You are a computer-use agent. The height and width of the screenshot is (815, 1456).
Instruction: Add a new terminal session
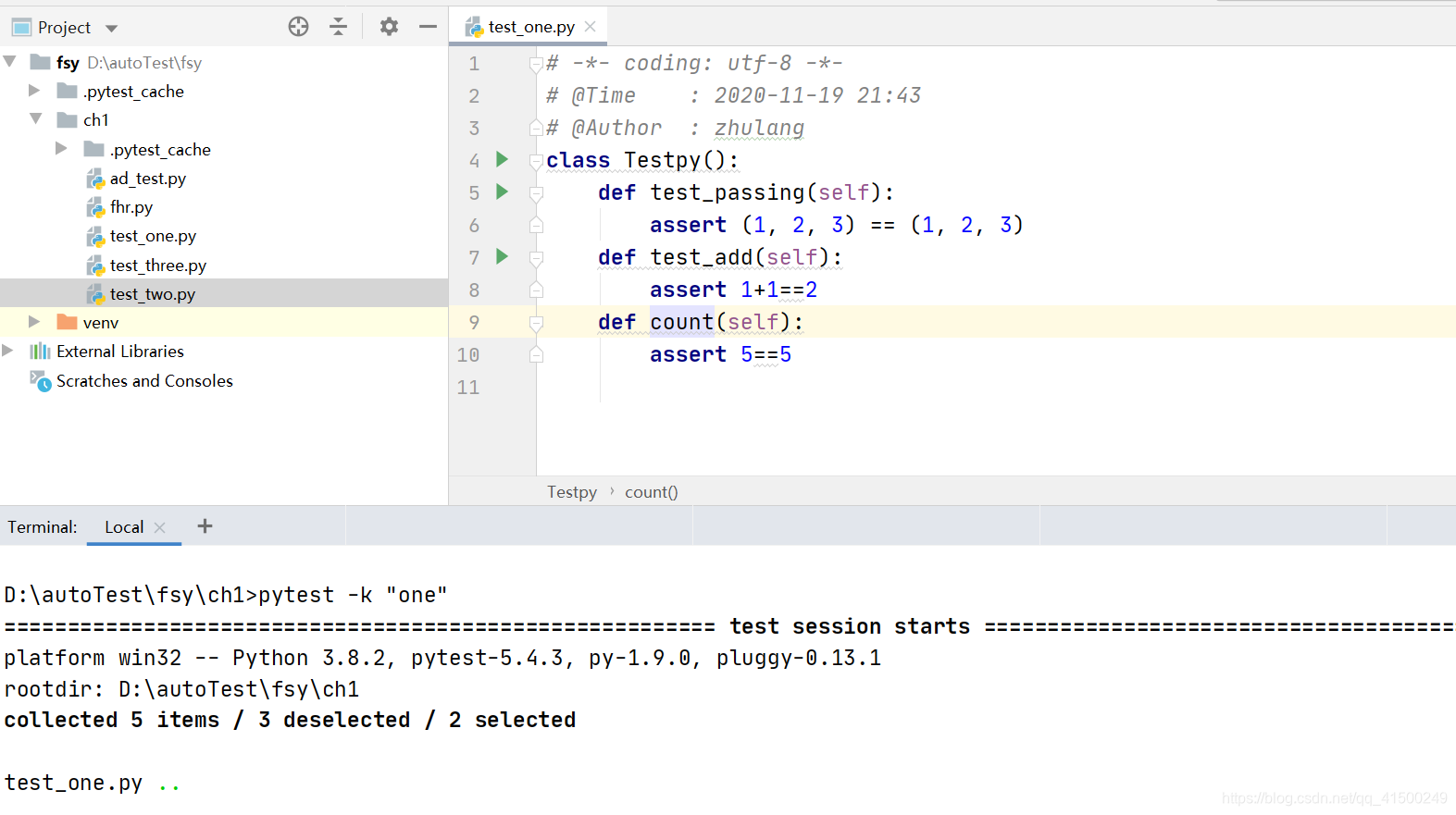(205, 526)
